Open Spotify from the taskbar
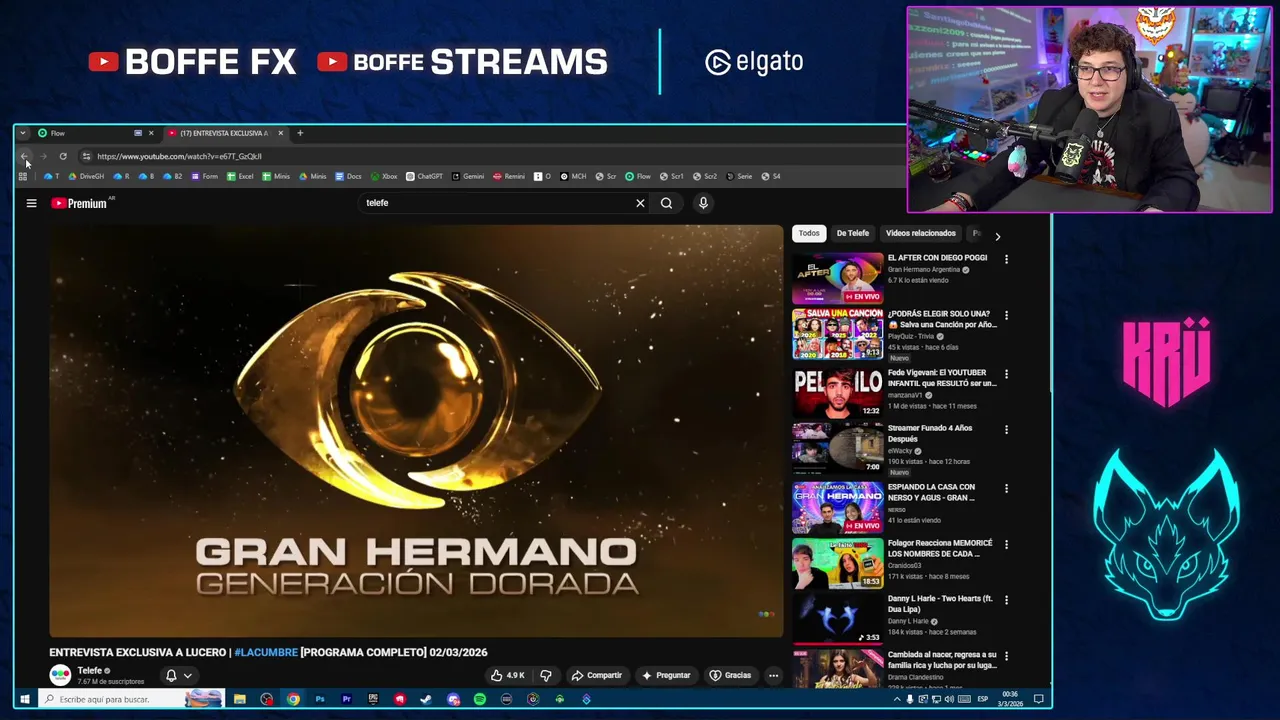1280x720 pixels. pos(480,699)
